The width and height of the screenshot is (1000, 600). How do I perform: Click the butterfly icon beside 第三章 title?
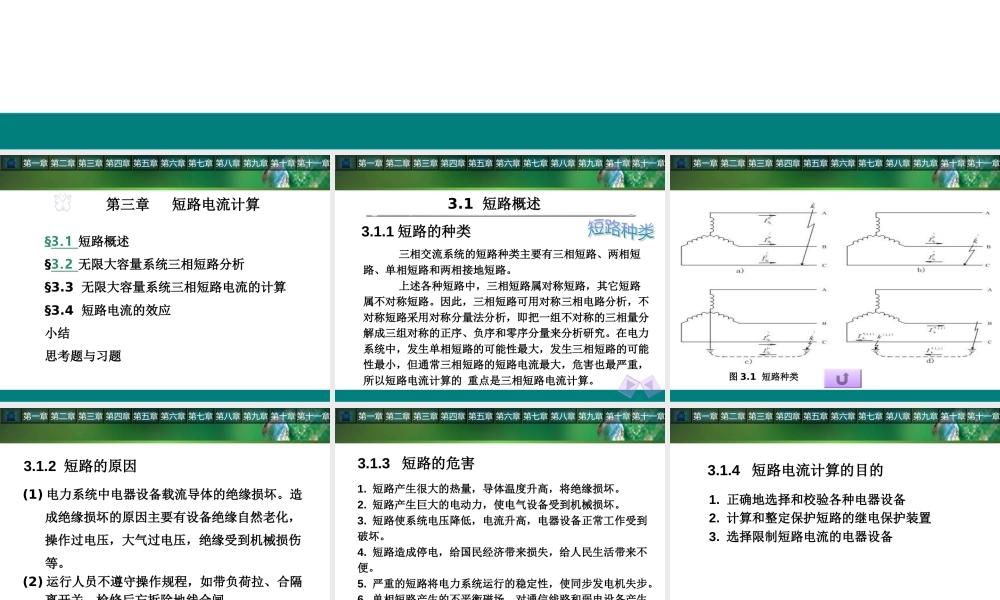(x=62, y=203)
